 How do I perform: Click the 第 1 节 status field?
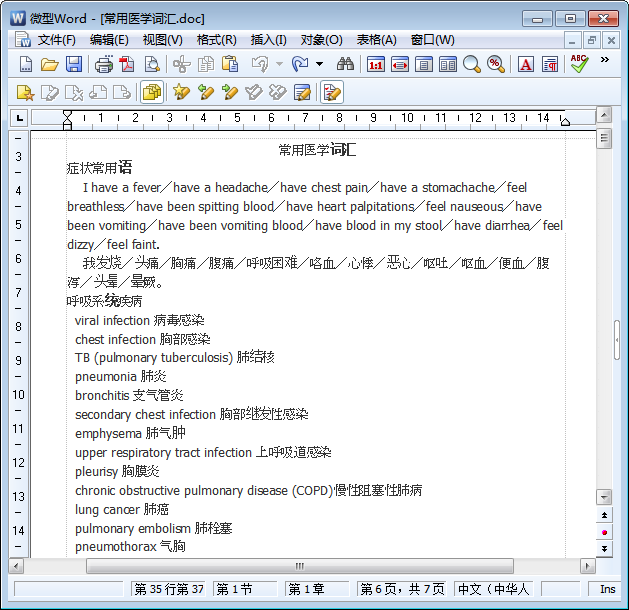245,589
